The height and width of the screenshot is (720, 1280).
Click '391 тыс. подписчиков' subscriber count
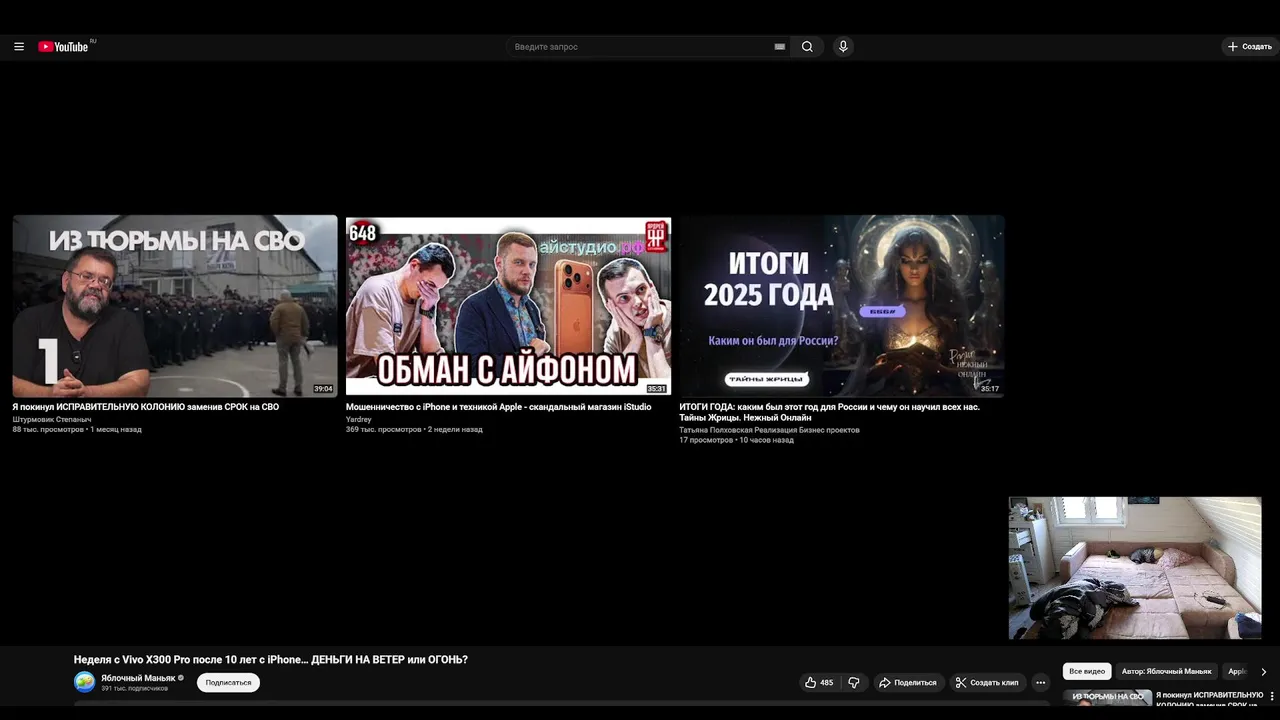134,688
